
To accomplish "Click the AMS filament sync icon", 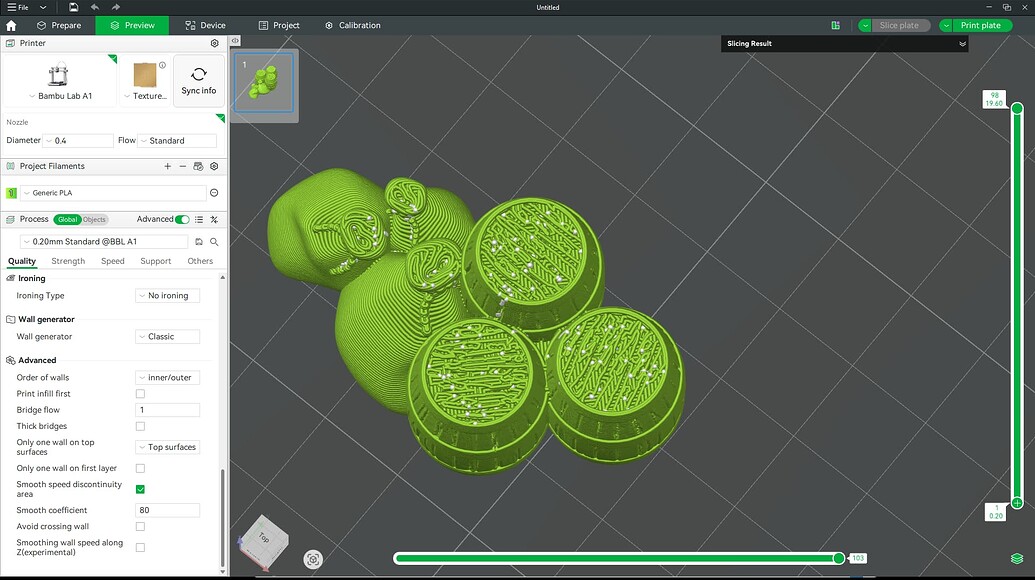I will coord(198,166).
